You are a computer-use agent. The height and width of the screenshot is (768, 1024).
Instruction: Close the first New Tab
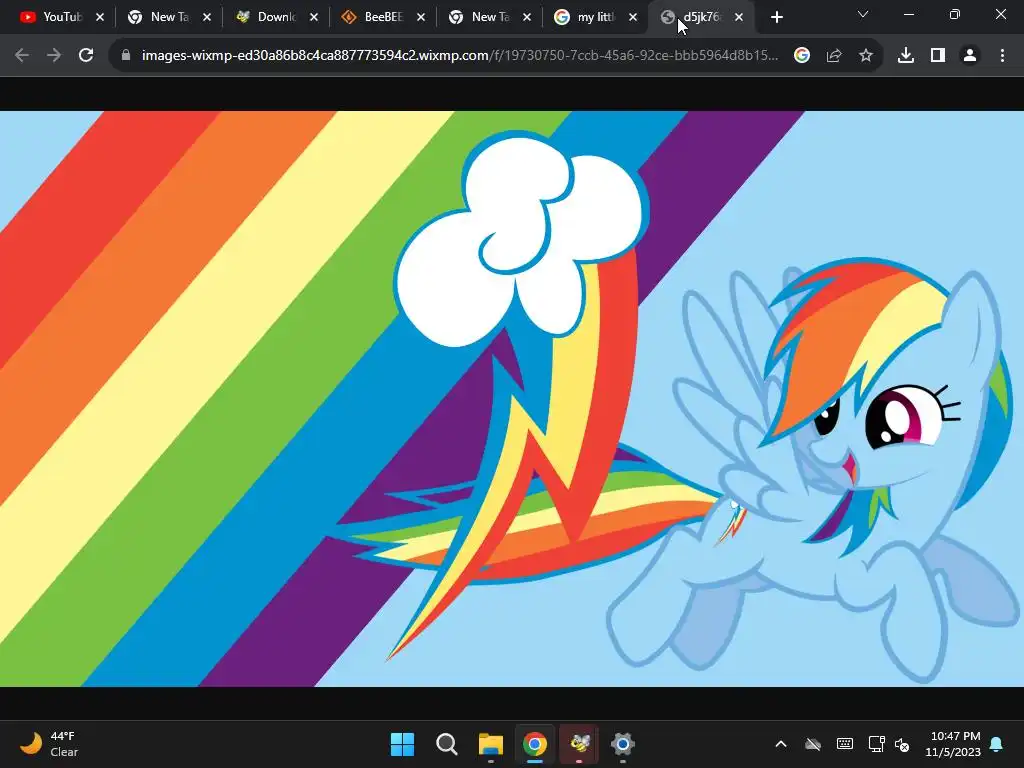coord(207,18)
